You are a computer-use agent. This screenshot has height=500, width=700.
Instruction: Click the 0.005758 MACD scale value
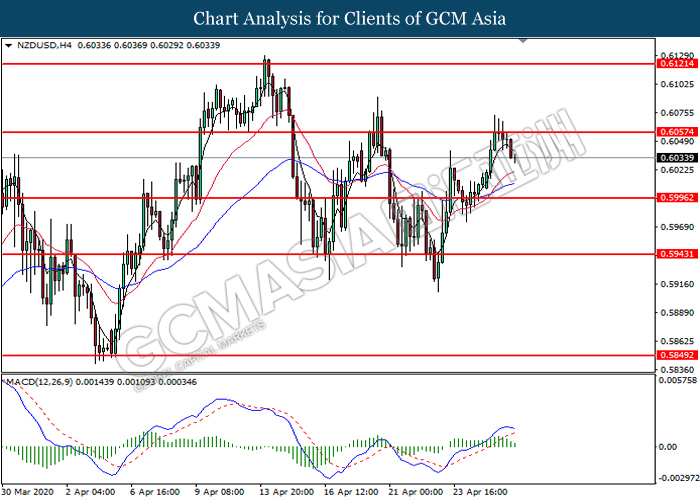pos(678,380)
